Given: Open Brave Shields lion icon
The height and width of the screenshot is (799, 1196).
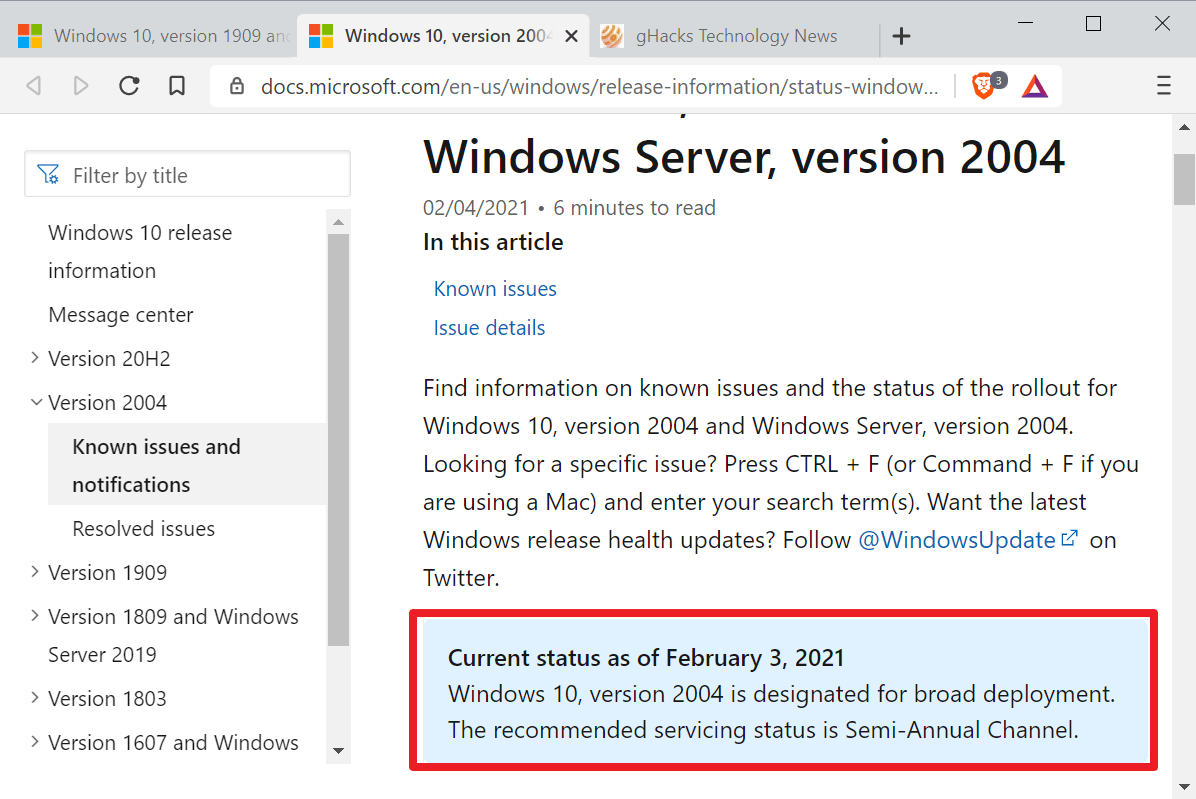Looking at the screenshot, I should (x=985, y=85).
